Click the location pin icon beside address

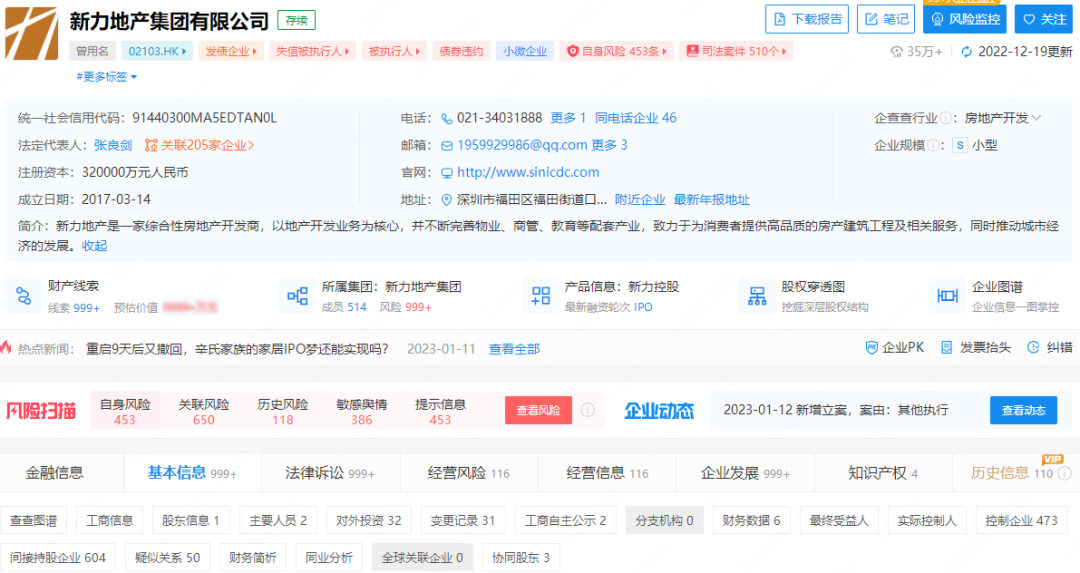pyautogui.click(x=446, y=200)
